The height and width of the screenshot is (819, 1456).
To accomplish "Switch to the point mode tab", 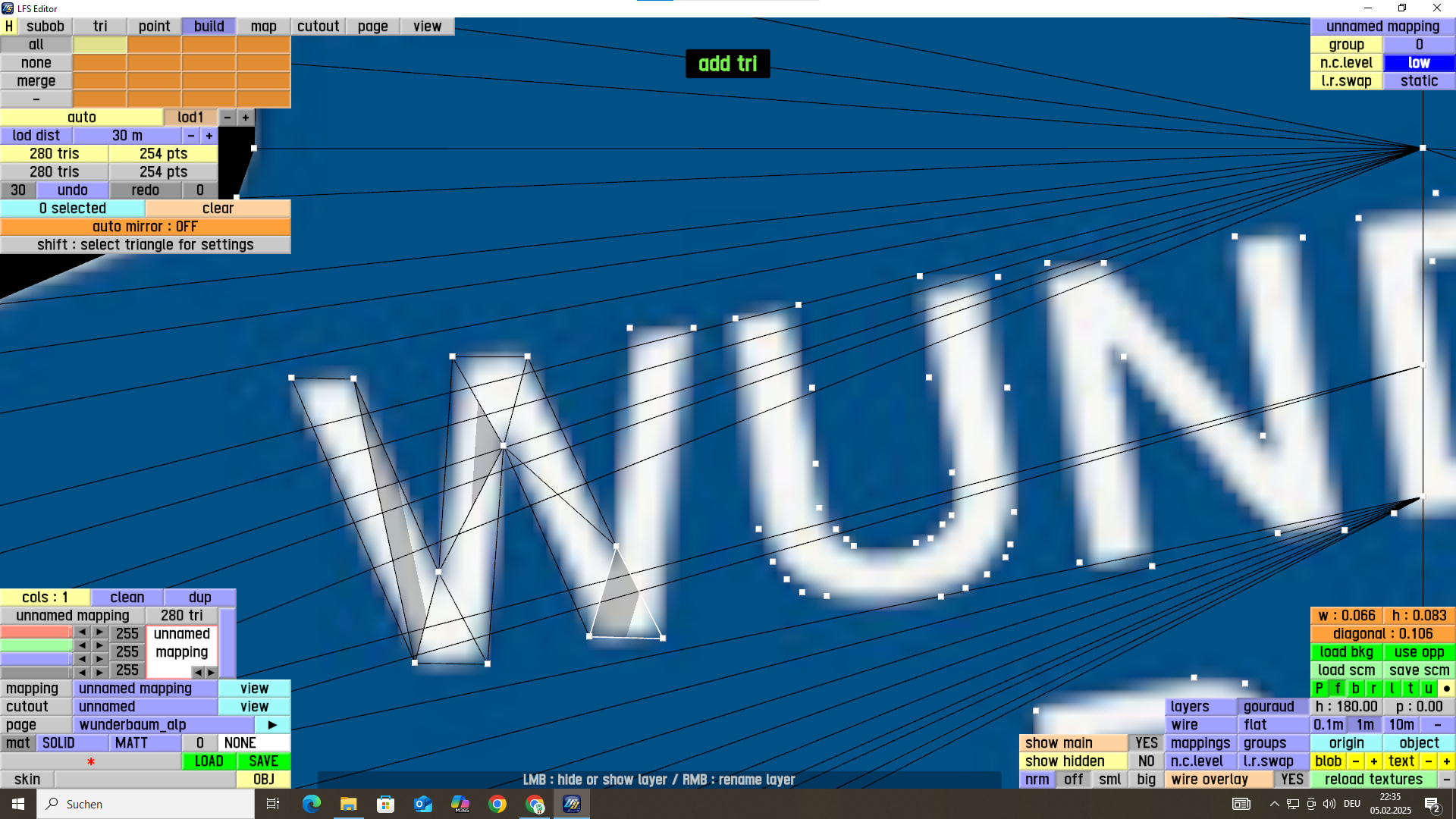I will pyautogui.click(x=154, y=27).
